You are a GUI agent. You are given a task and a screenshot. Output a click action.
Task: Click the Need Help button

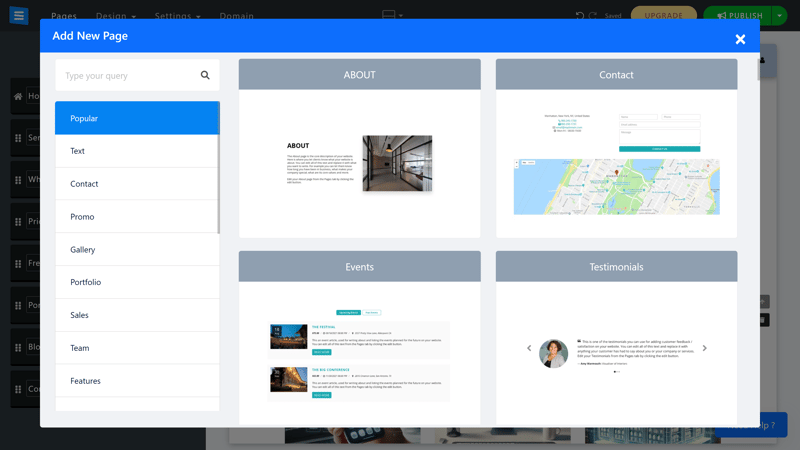pos(751,424)
